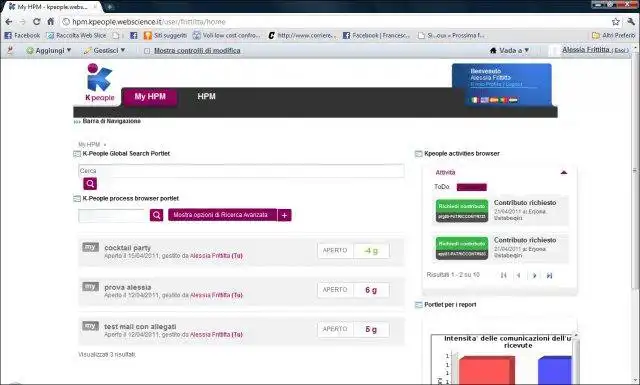
Task: Collapse the Attività panel with the arrow
Action: pos(564,172)
